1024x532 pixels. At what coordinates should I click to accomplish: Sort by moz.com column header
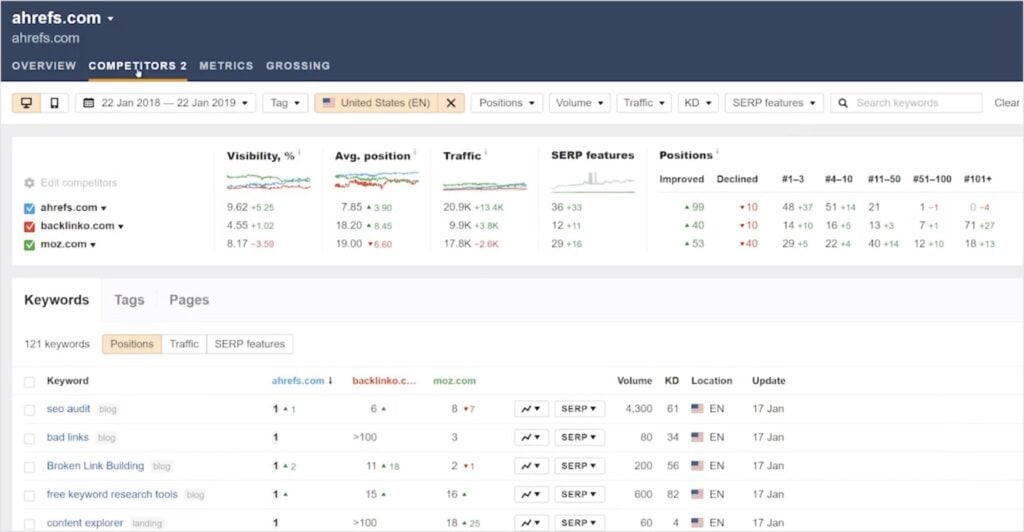455,381
